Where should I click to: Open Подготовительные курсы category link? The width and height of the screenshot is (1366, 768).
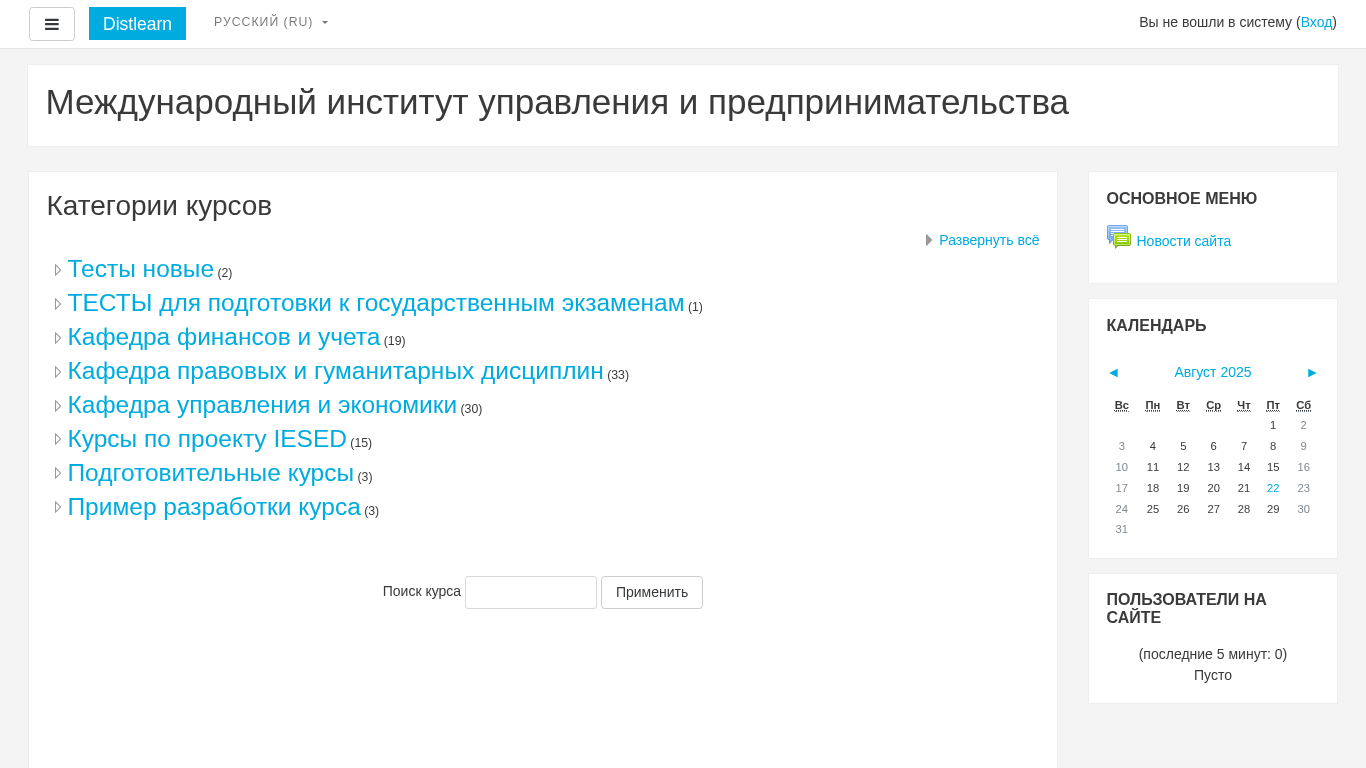point(211,473)
